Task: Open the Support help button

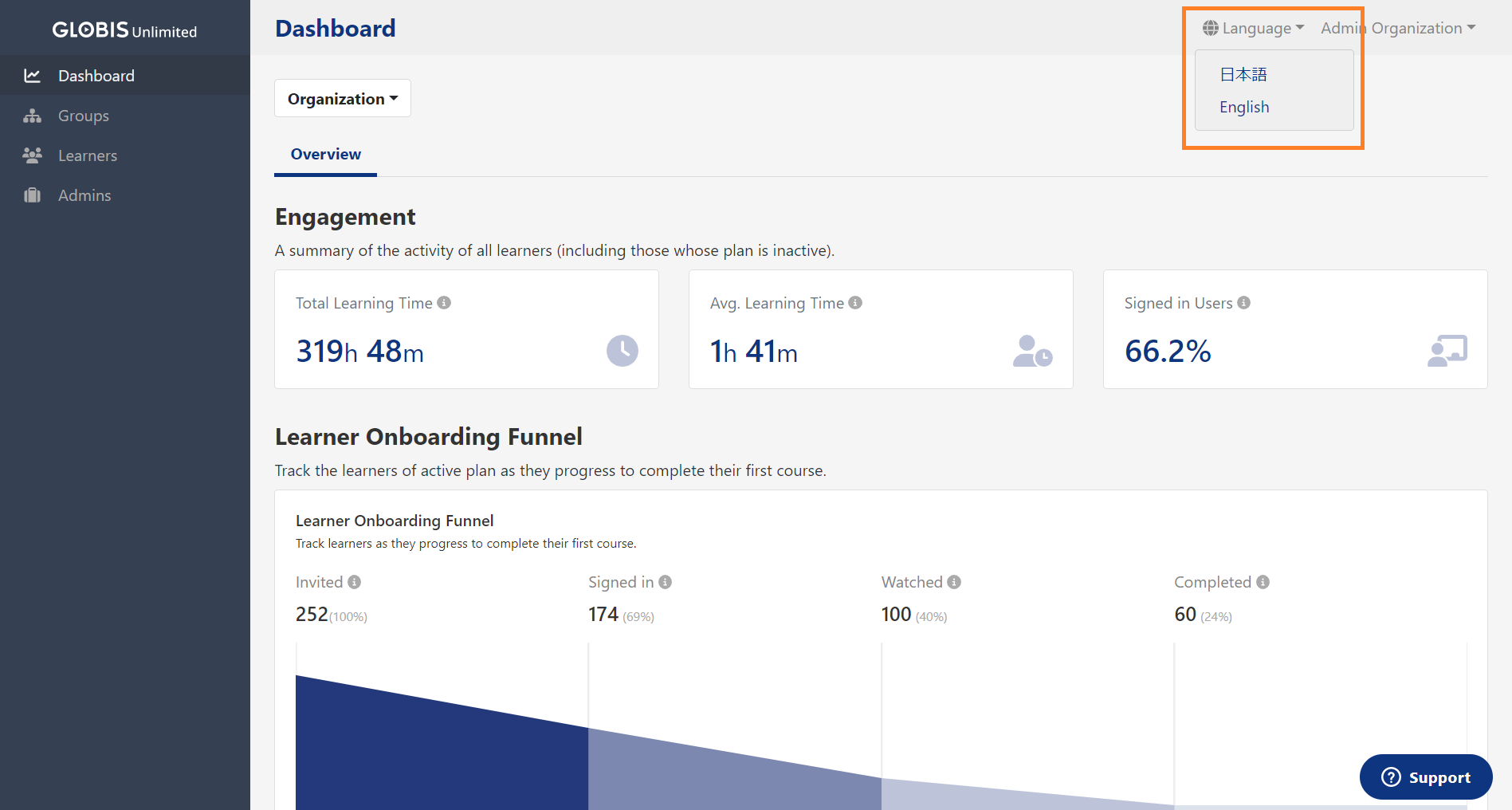Action: [x=1425, y=777]
